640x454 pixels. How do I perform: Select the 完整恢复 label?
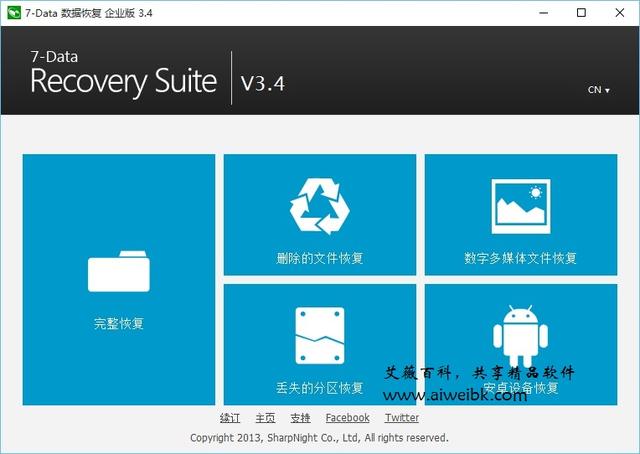119,323
